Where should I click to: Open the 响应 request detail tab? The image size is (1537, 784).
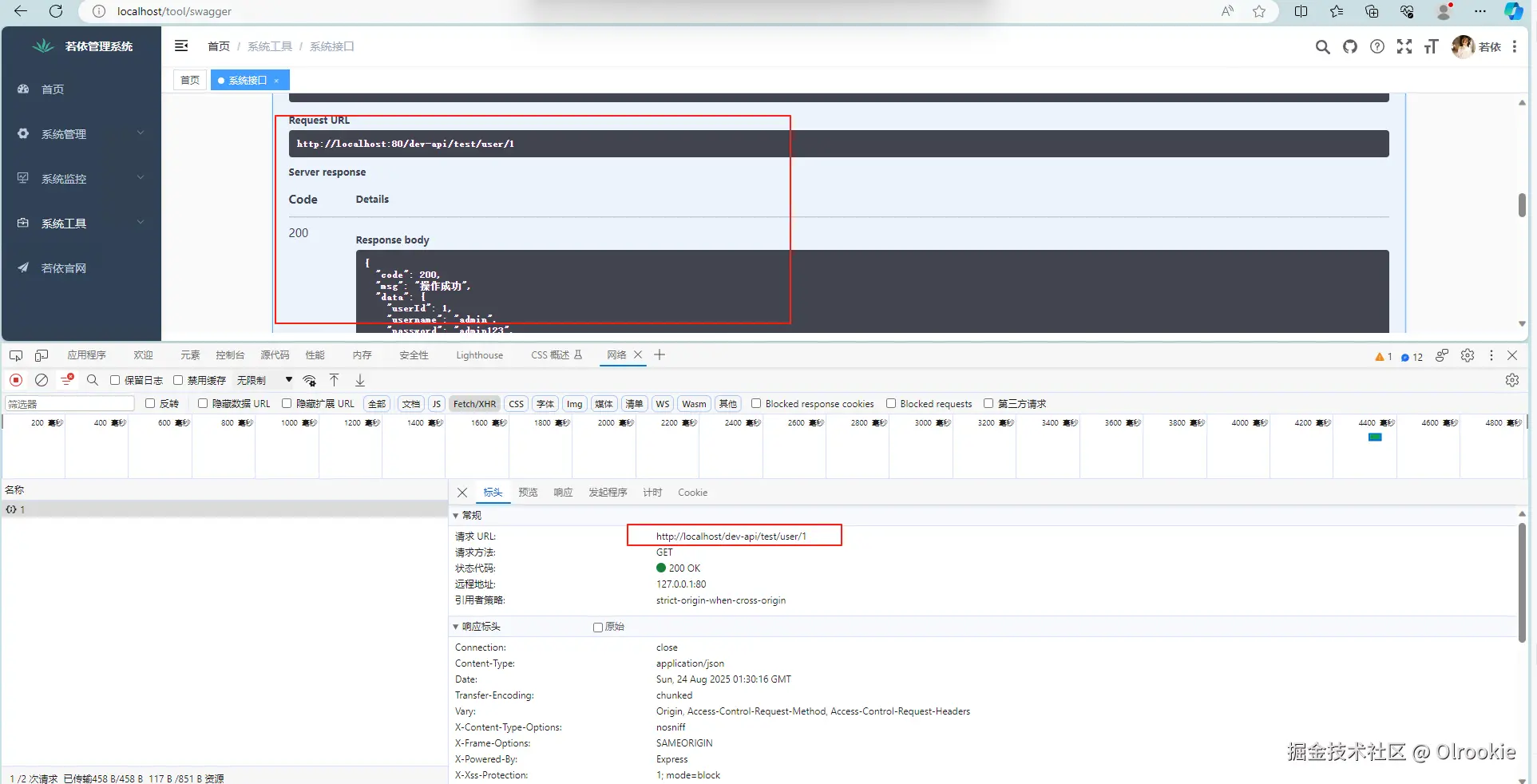pos(563,493)
